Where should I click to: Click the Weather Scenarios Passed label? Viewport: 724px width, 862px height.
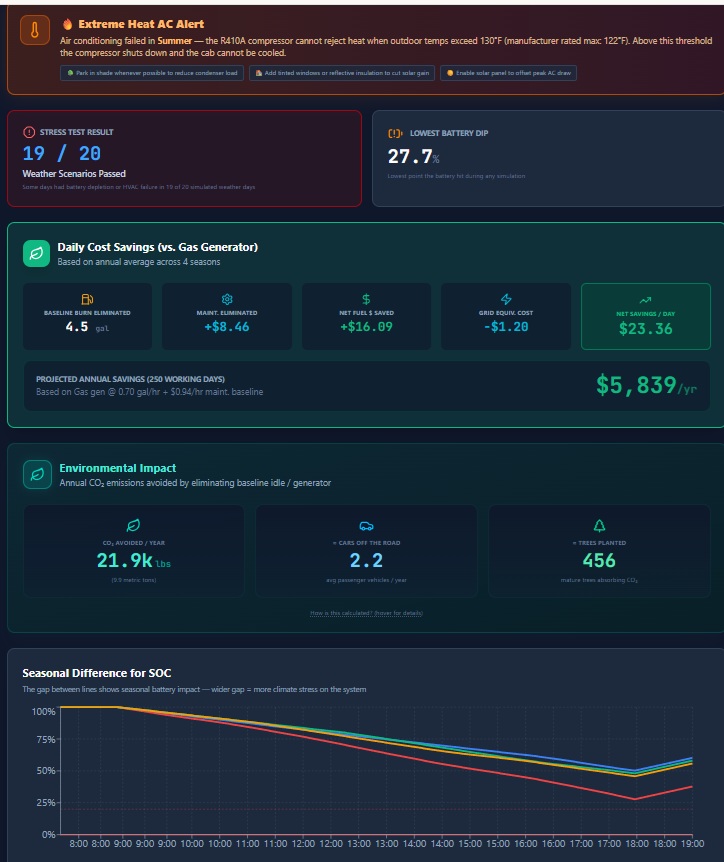[74, 174]
